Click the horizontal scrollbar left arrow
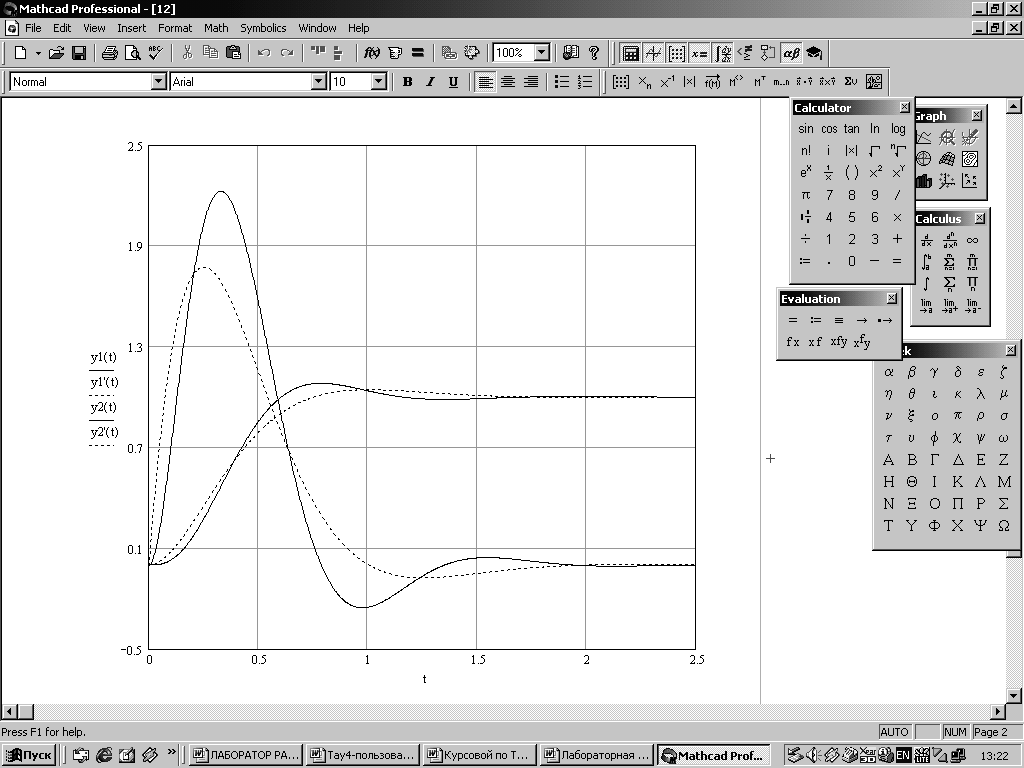 pos(9,711)
